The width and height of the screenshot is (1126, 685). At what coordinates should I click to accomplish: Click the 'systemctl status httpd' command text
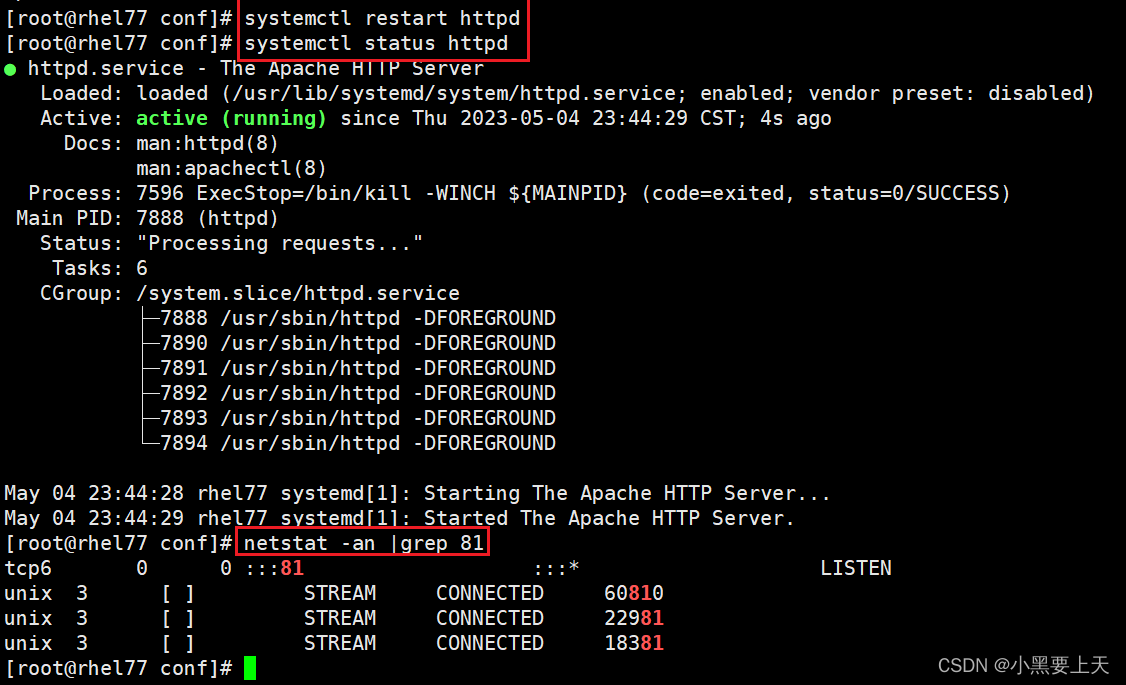(x=376, y=44)
